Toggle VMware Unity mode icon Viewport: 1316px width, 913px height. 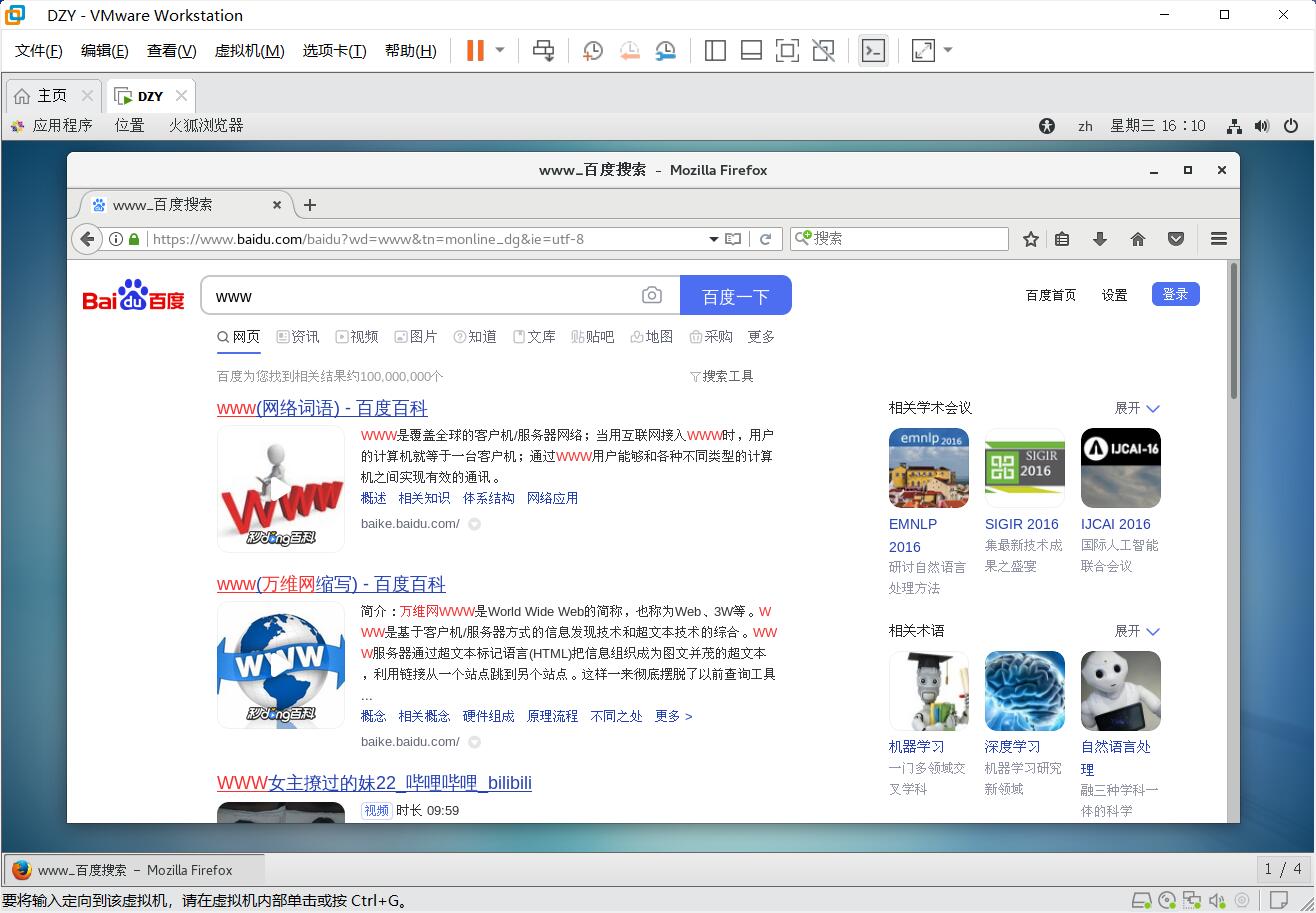pos(823,50)
